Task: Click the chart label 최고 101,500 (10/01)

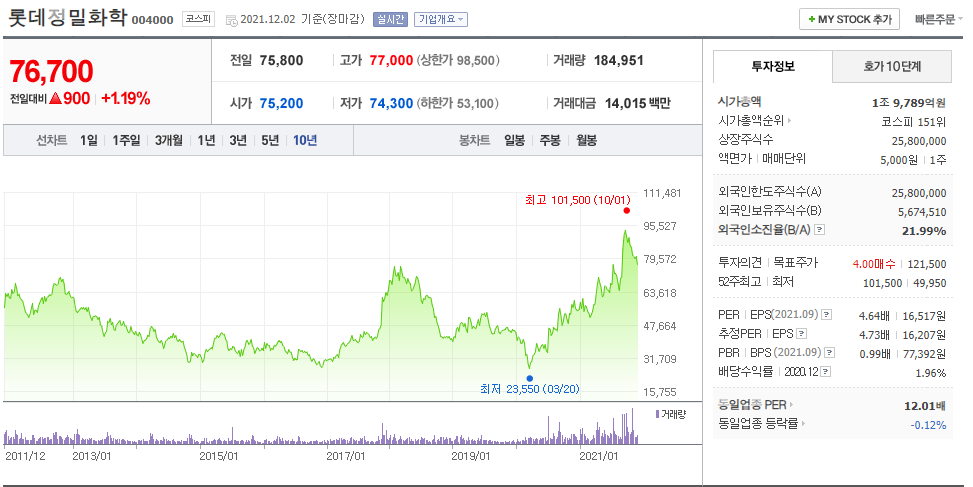Action: click(x=578, y=200)
